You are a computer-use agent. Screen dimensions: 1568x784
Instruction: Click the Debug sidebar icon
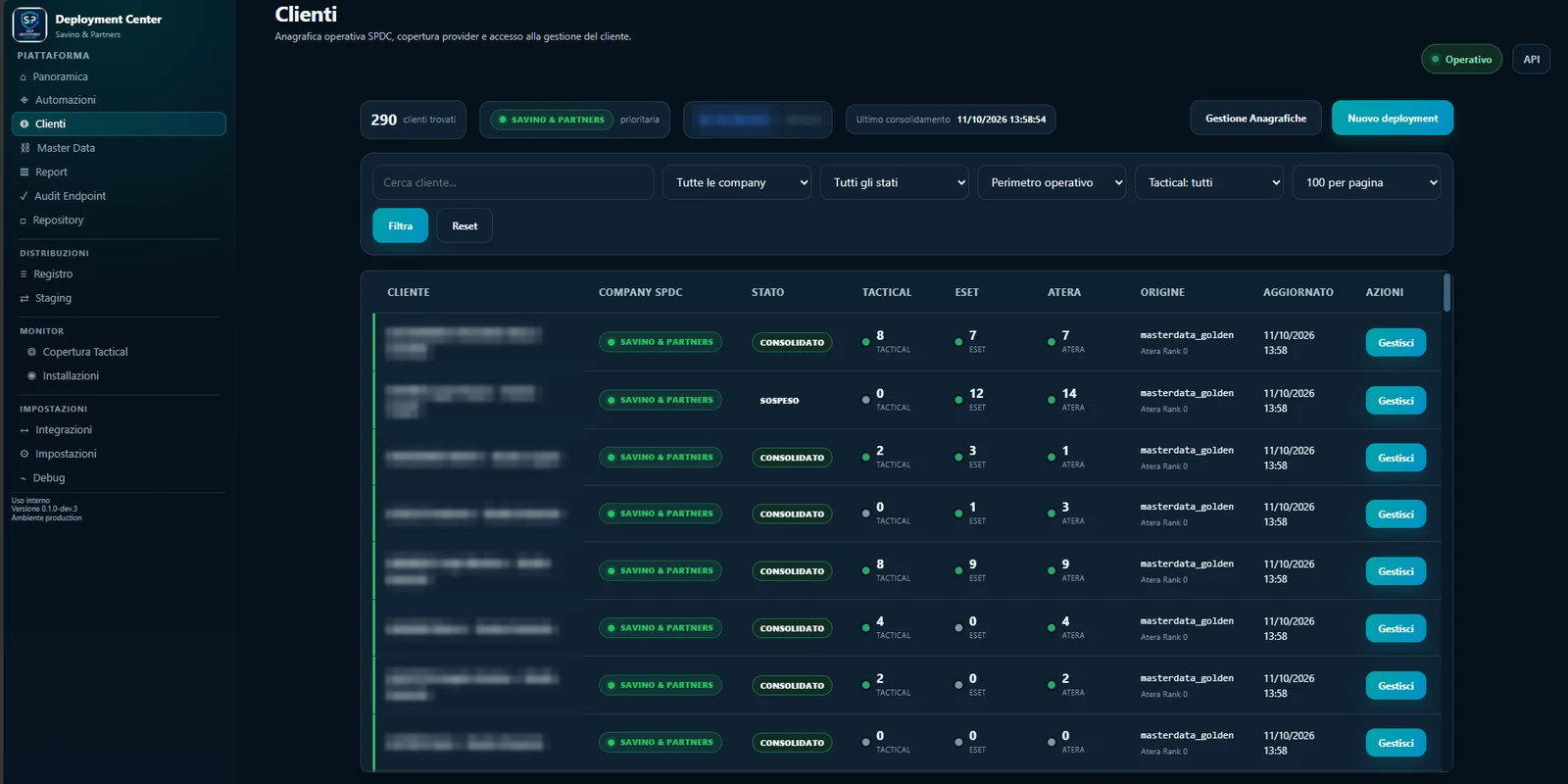tap(24, 478)
